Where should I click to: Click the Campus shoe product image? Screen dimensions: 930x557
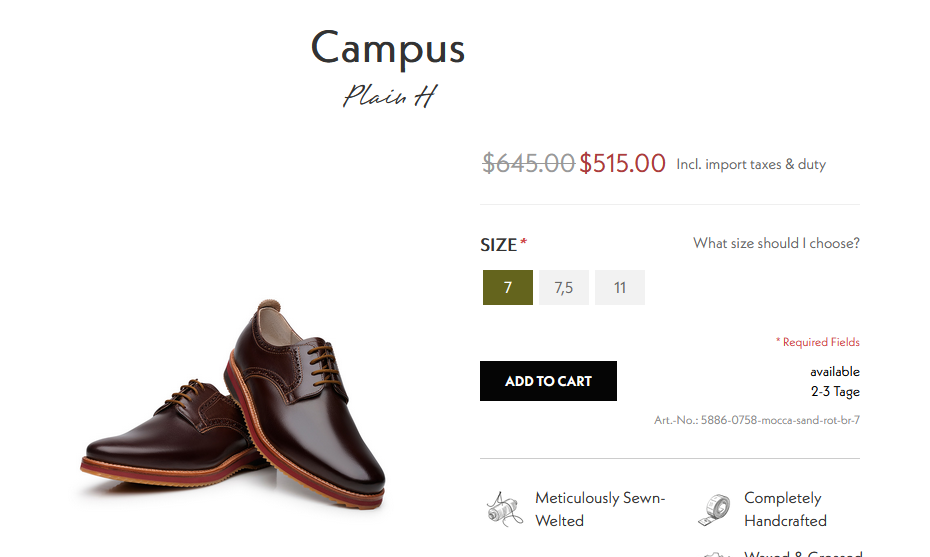pos(233,403)
